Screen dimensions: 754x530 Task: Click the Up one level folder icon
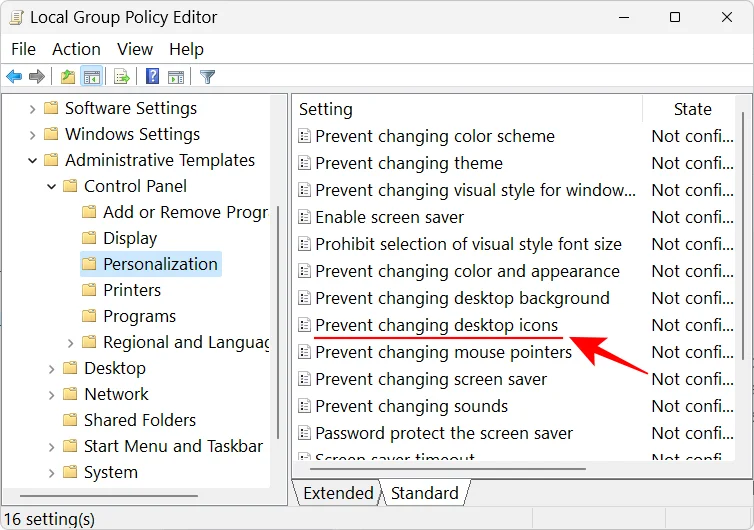coord(68,76)
